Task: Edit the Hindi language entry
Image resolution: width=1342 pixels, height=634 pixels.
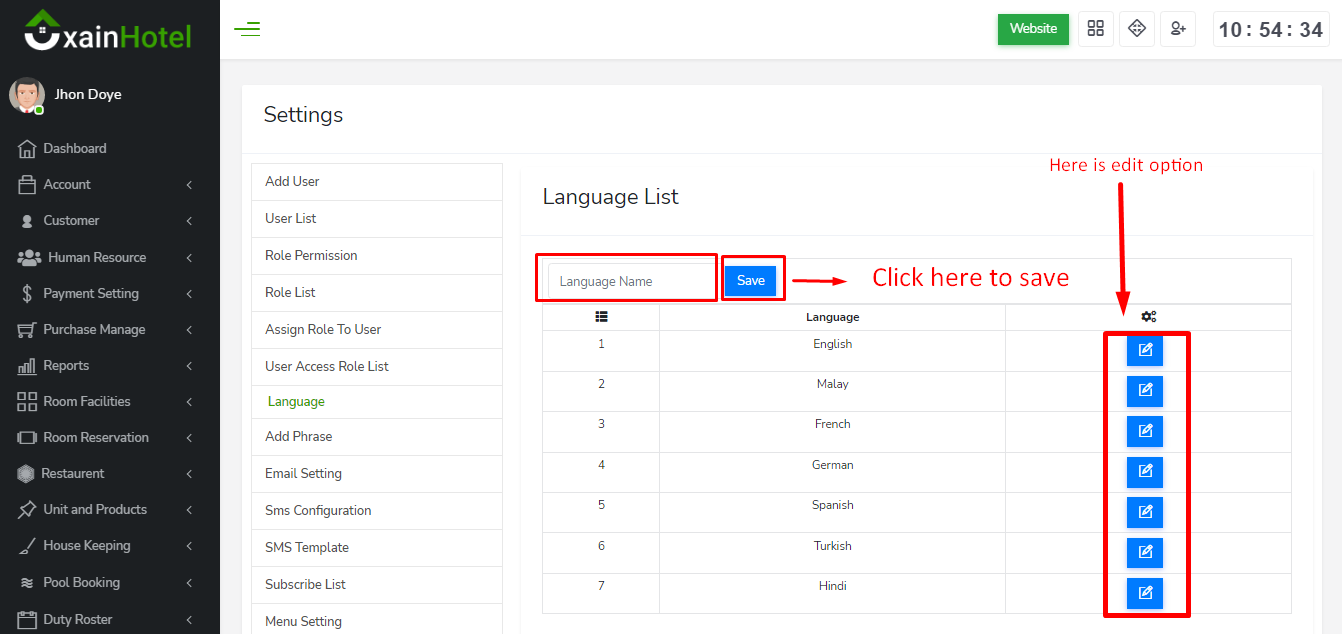Action: [x=1144, y=593]
